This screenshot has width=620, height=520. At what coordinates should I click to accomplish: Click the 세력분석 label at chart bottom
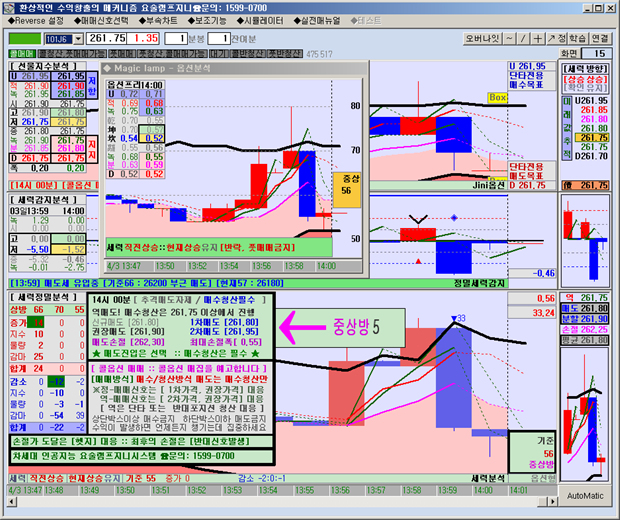click(488, 478)
